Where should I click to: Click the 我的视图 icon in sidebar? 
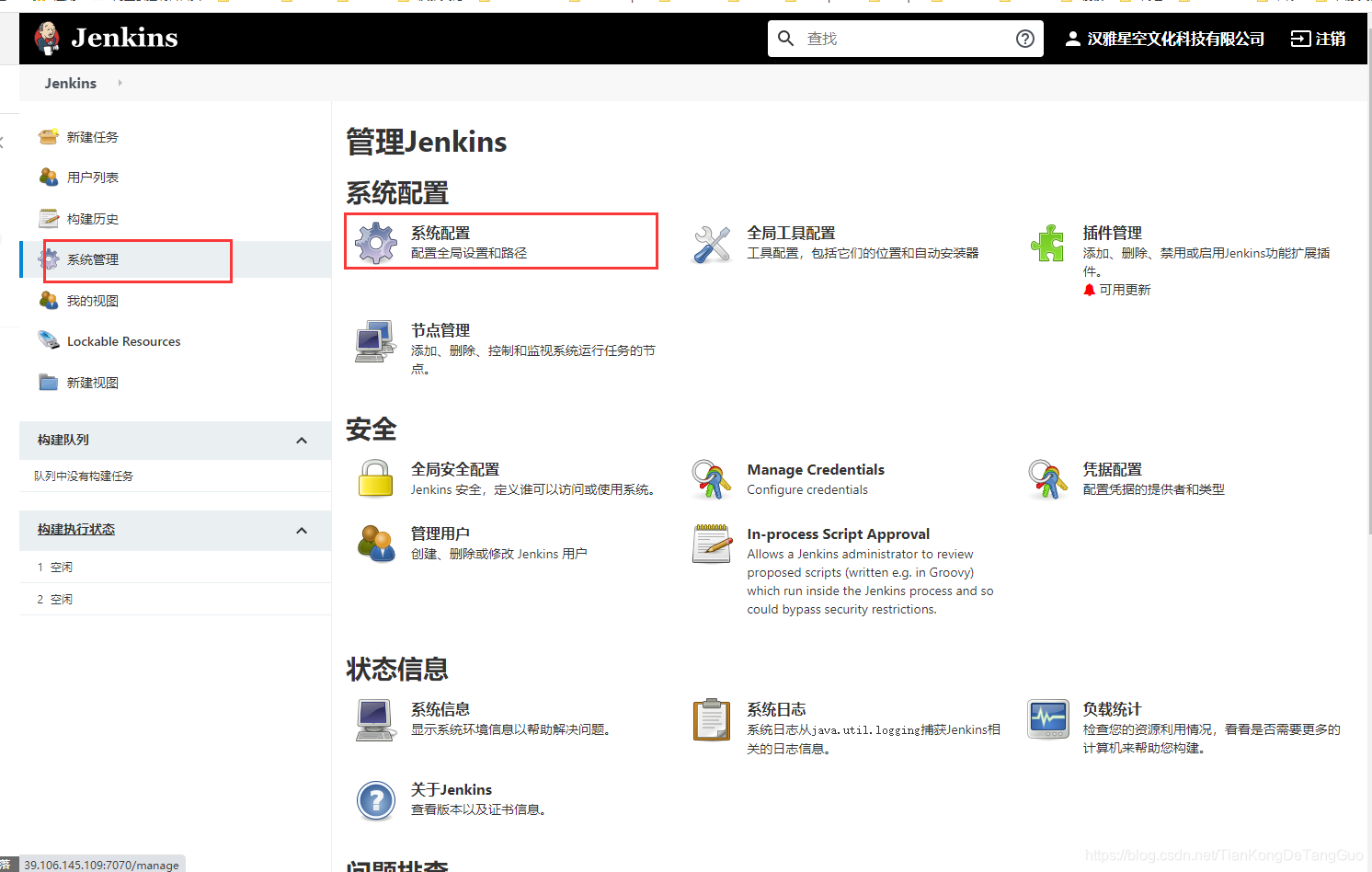click(49, 300)
